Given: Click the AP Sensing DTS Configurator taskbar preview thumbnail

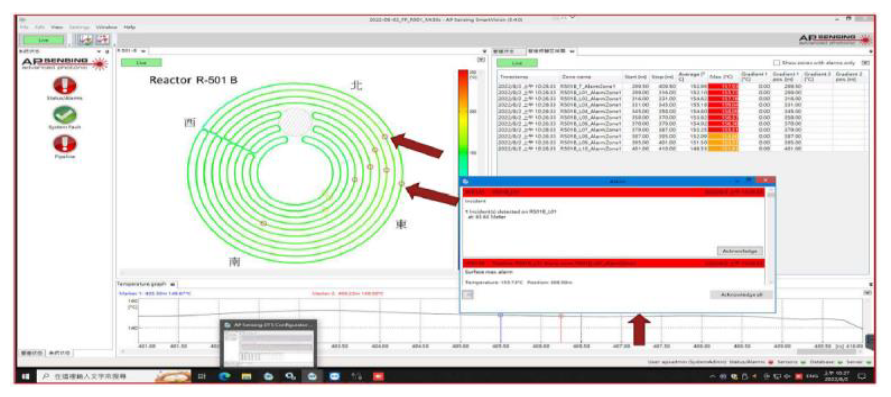Looking at the screenshot, I should [268, 344].
